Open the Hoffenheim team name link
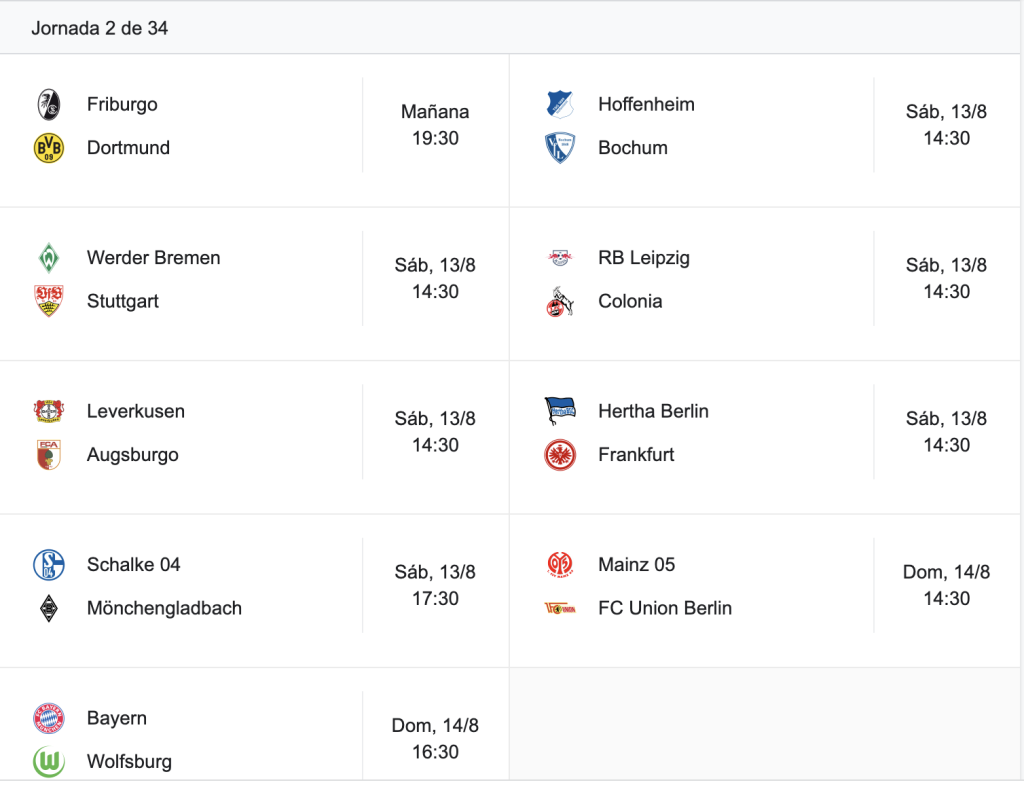The height and width of the screenshot is (789, 1024). [x=647, y=105]
